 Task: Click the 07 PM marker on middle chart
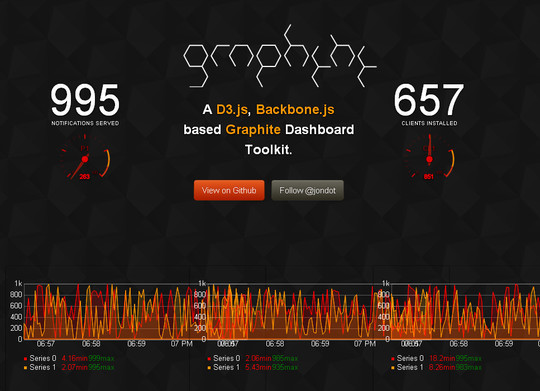365,344
